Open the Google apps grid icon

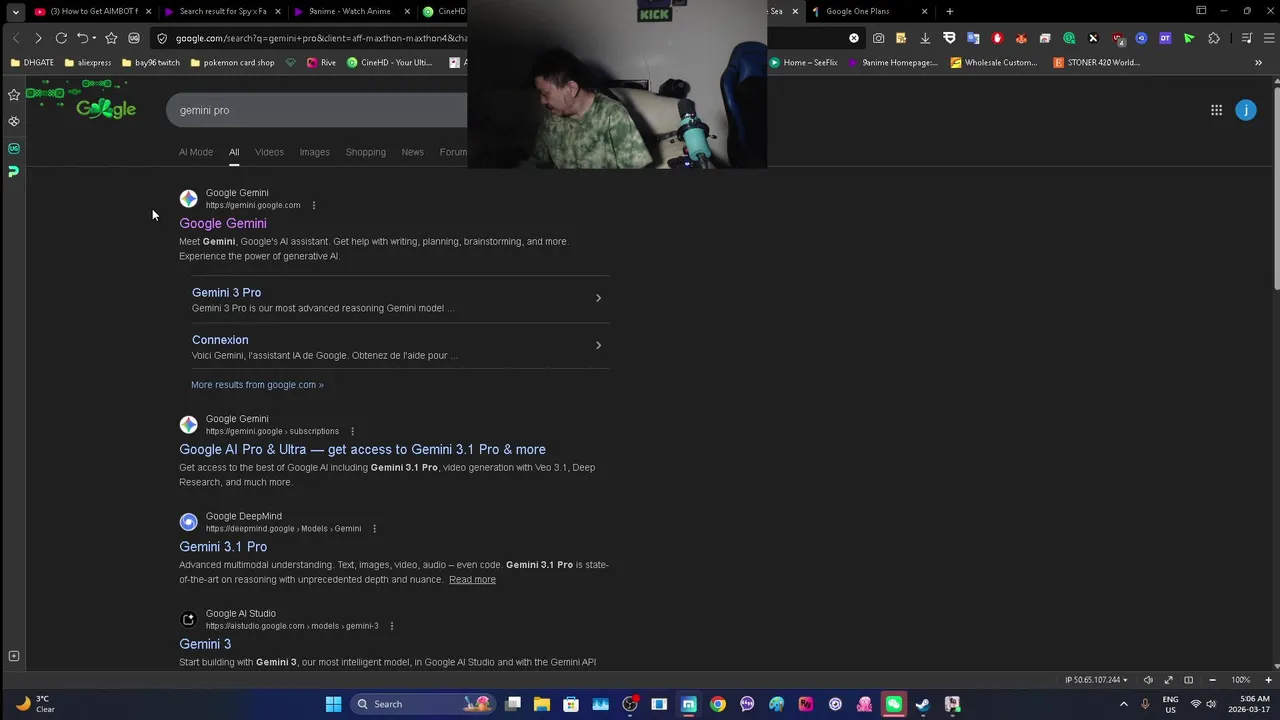[1216, 110]
